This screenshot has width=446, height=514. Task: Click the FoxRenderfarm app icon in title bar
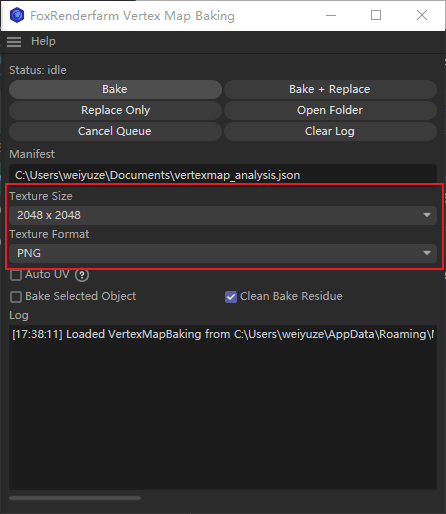(x=17, y=15)
